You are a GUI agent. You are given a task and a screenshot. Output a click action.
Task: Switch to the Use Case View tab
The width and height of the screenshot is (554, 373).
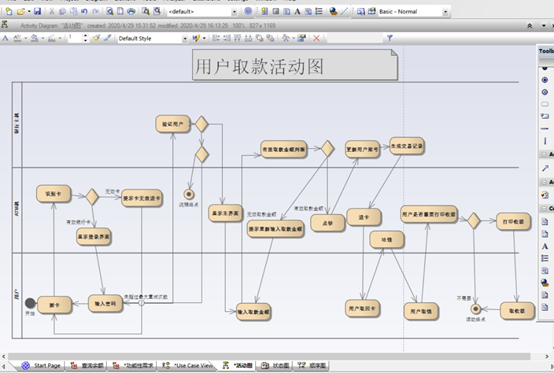tap(188, 366)
